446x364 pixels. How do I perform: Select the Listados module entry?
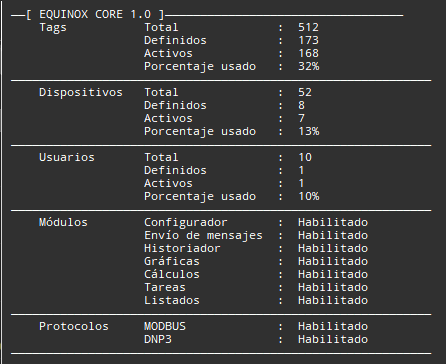[172, 300]
